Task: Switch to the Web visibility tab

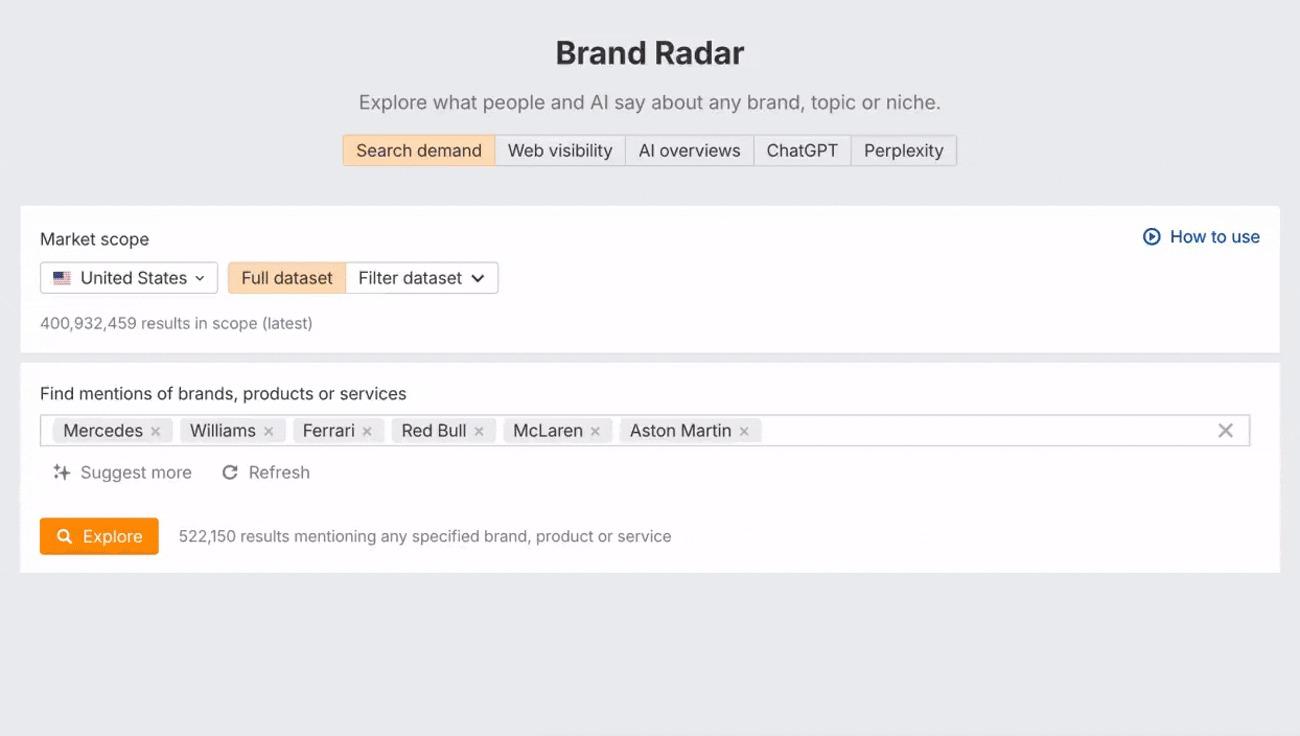Action: [559, 150]
